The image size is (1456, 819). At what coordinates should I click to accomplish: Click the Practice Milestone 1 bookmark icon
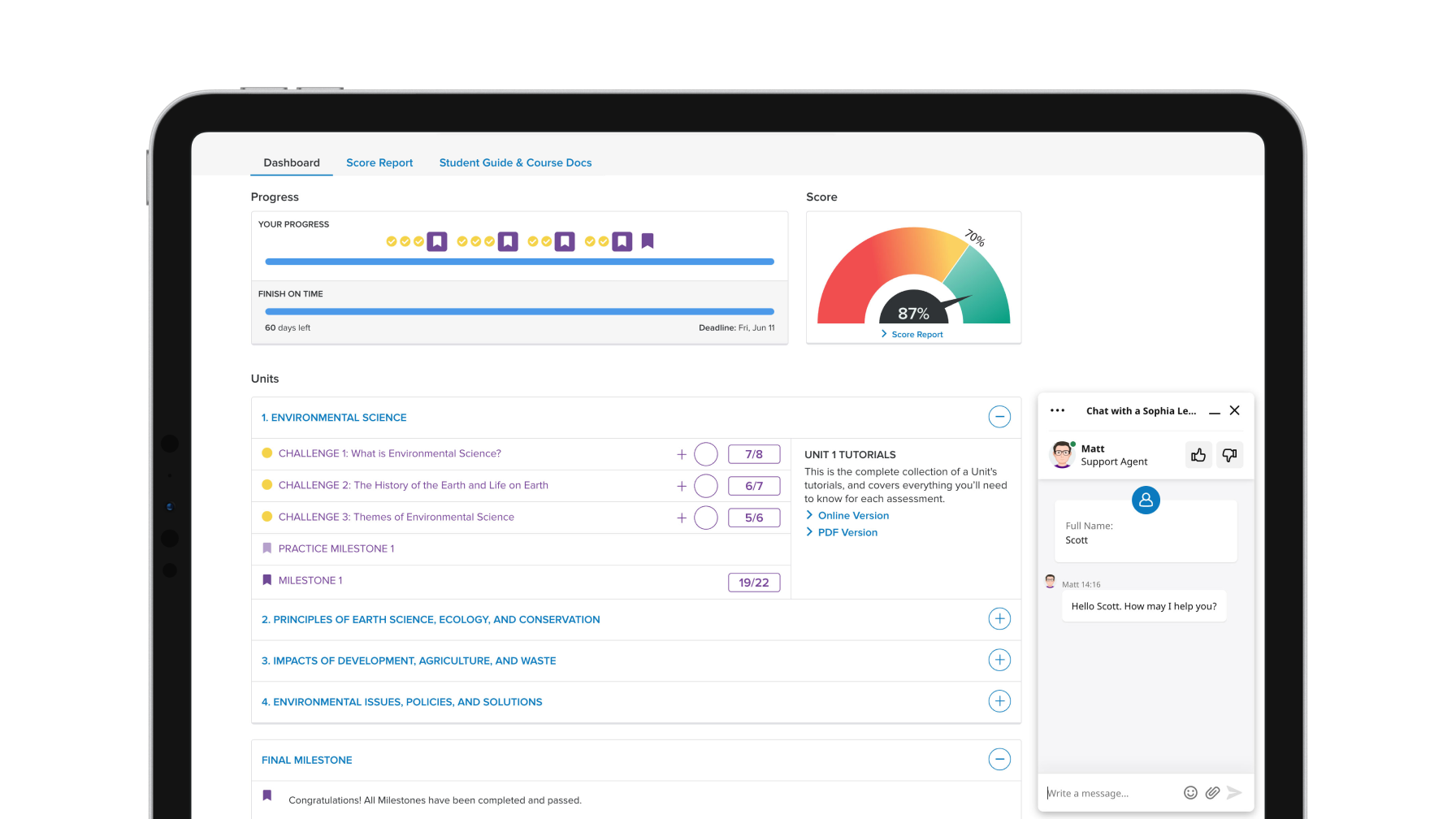click(266, 548)
